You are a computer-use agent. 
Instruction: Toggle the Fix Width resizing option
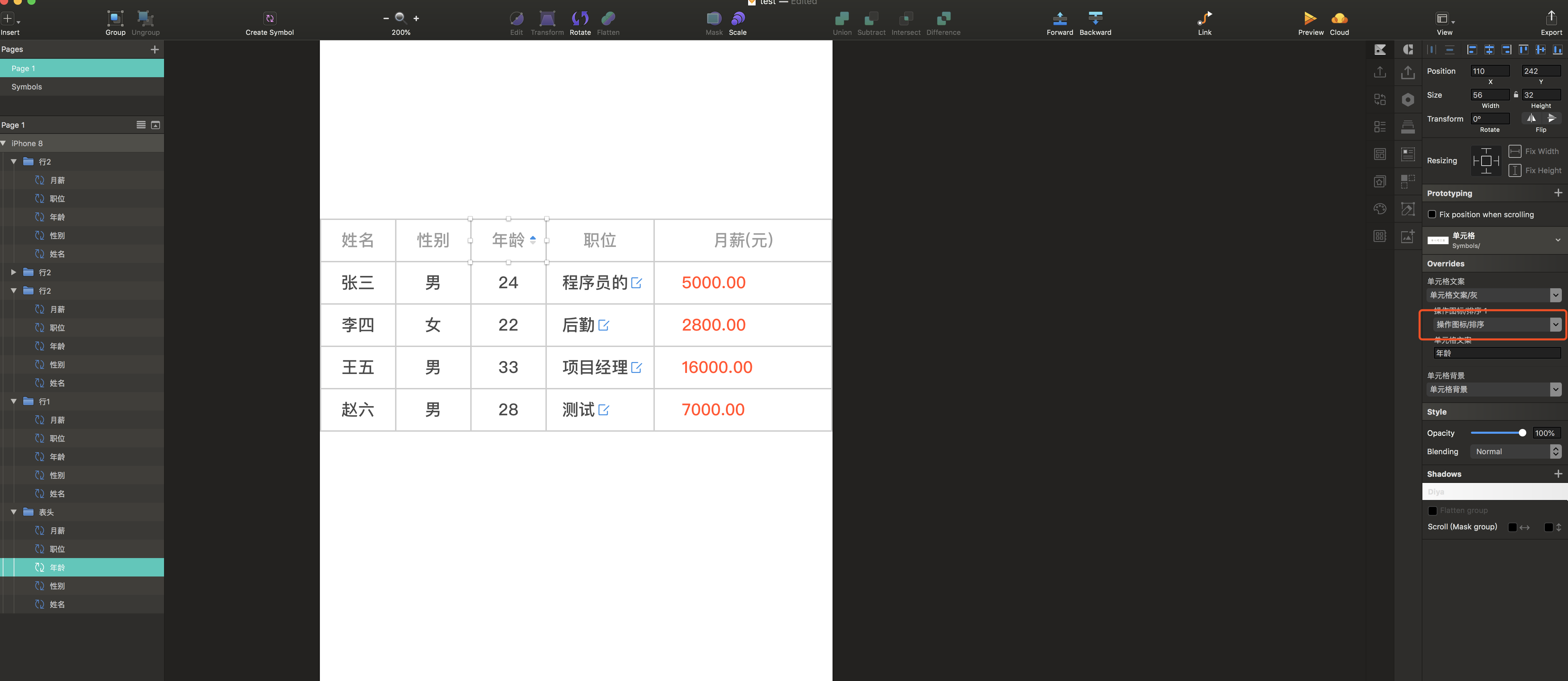tap(1515, 151)
